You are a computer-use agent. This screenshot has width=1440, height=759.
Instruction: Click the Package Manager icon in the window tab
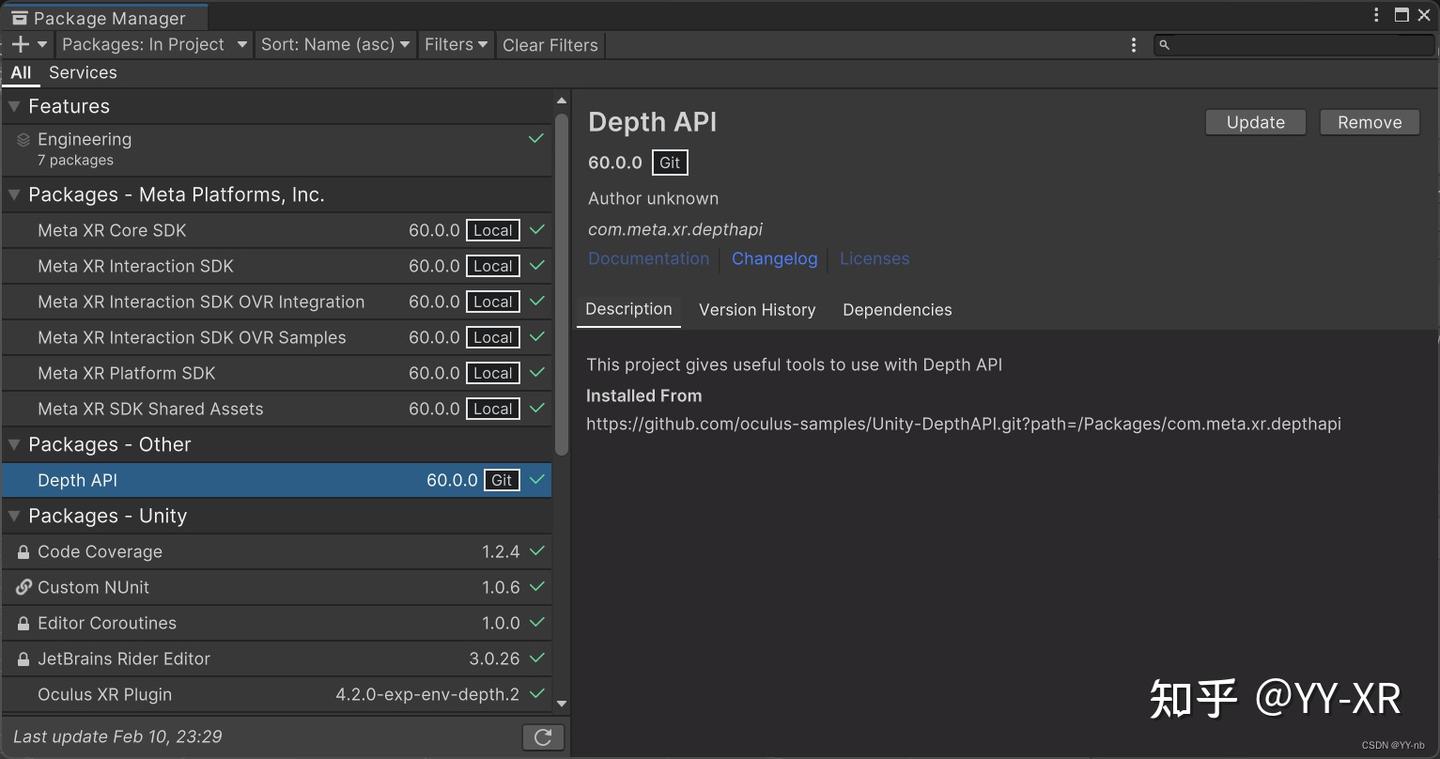click(19, 17)
